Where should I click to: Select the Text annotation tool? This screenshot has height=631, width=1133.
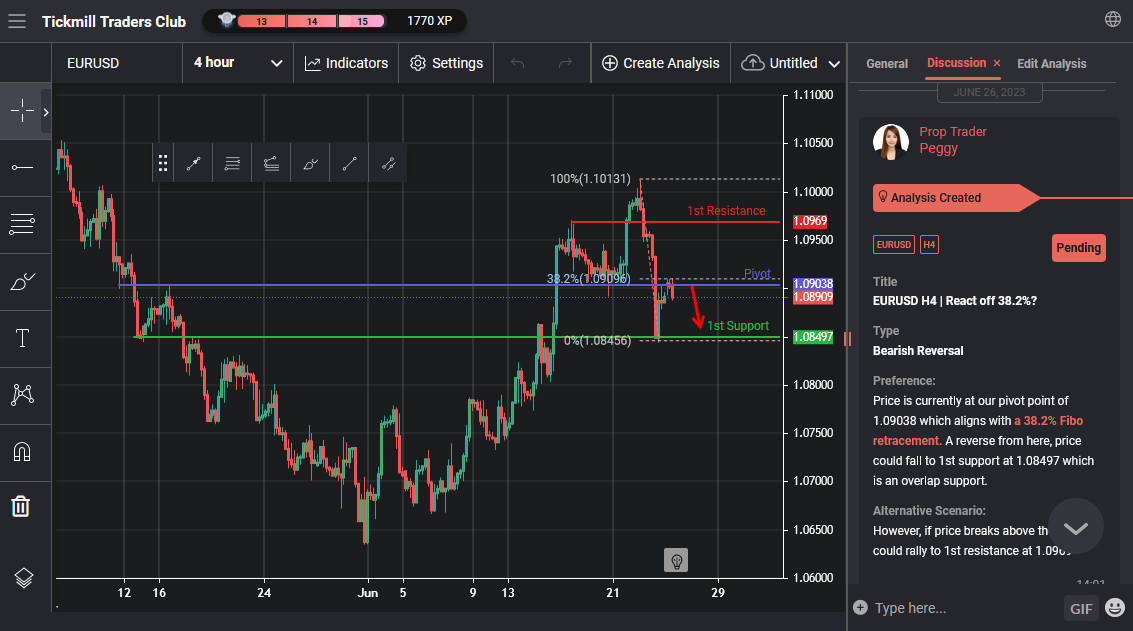(x=22, y=338)
